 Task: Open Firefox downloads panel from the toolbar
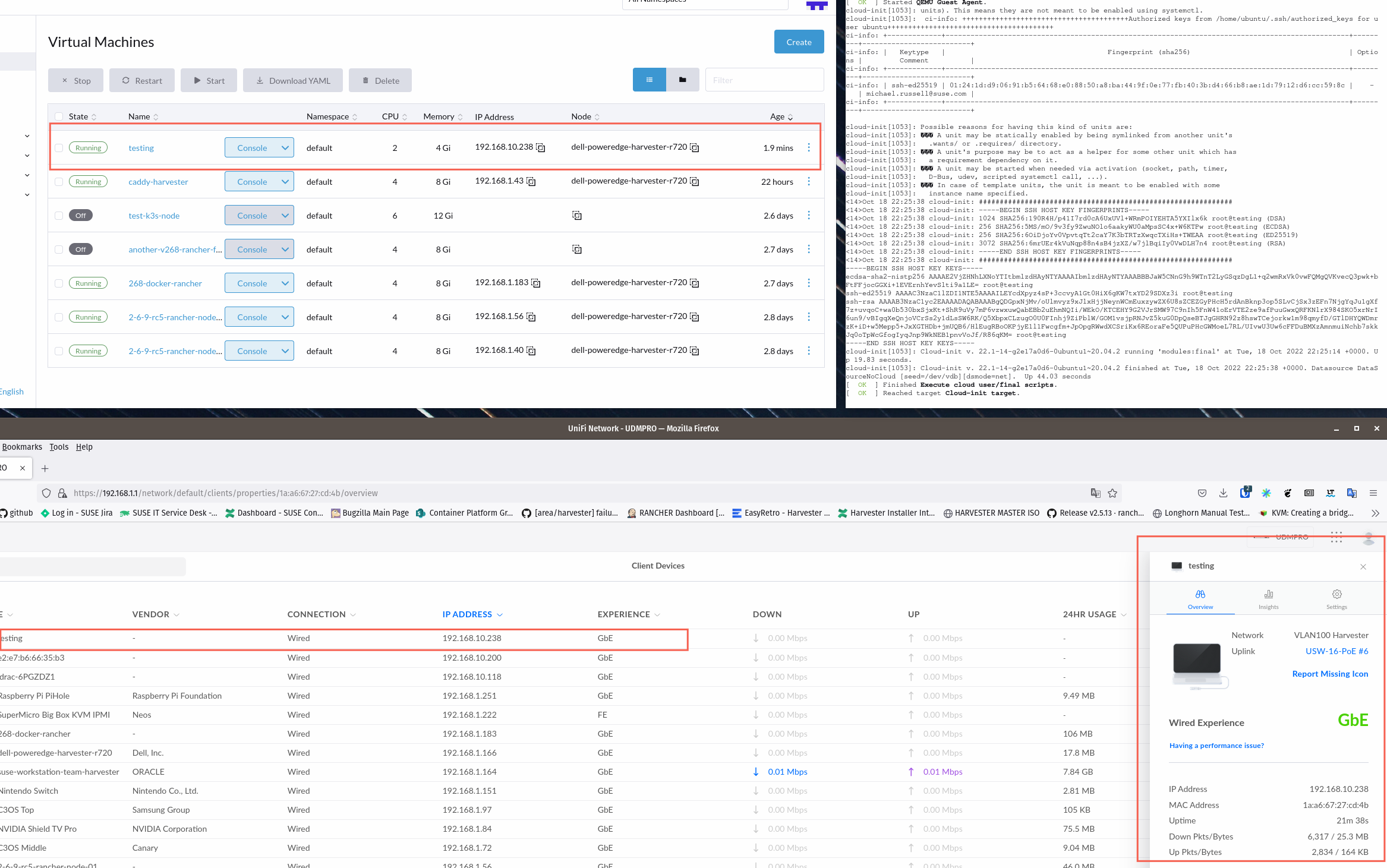click(x=1223, y=493)
